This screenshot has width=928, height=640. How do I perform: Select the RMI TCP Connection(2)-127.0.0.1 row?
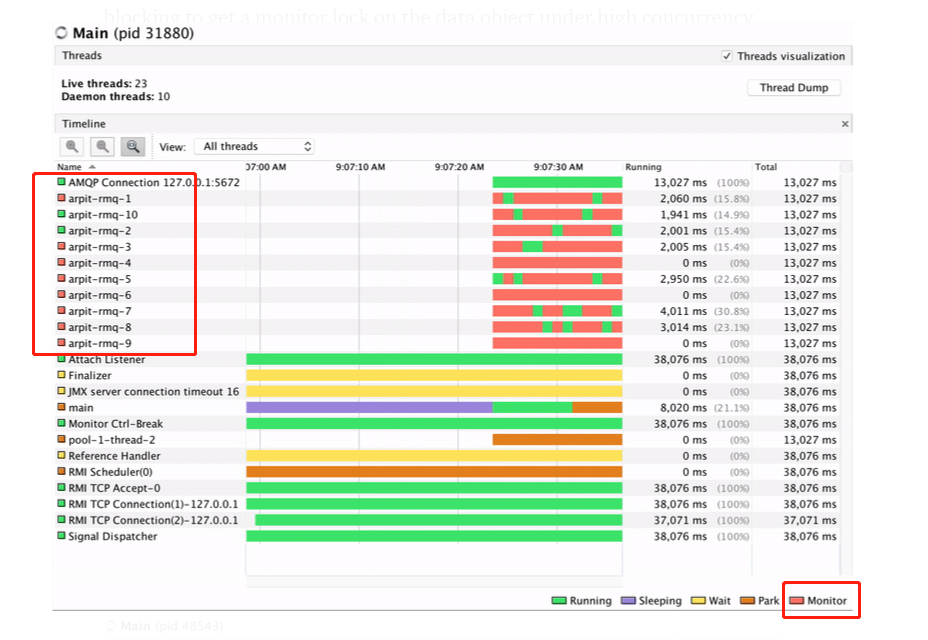(447, 520)
